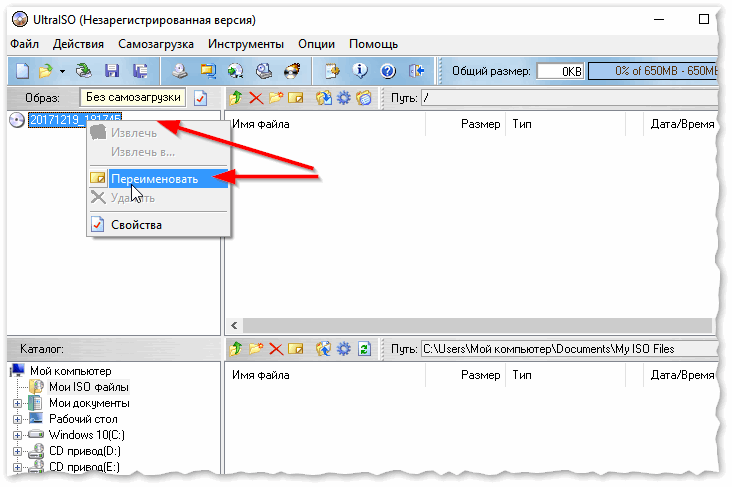Click the image pane Путь field showing /

tap(570, 98)
